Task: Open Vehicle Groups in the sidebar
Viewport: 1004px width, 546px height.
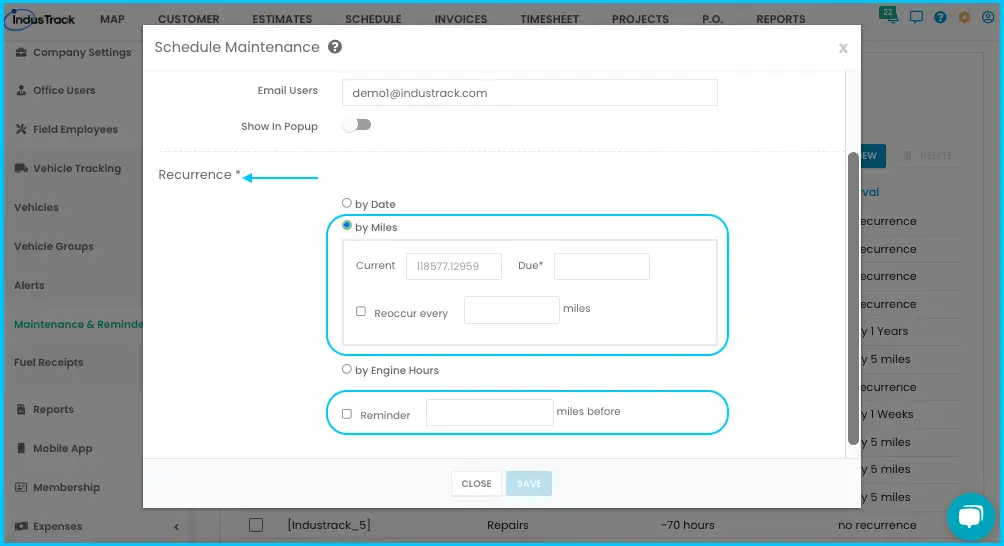Action: coord(54,246)
